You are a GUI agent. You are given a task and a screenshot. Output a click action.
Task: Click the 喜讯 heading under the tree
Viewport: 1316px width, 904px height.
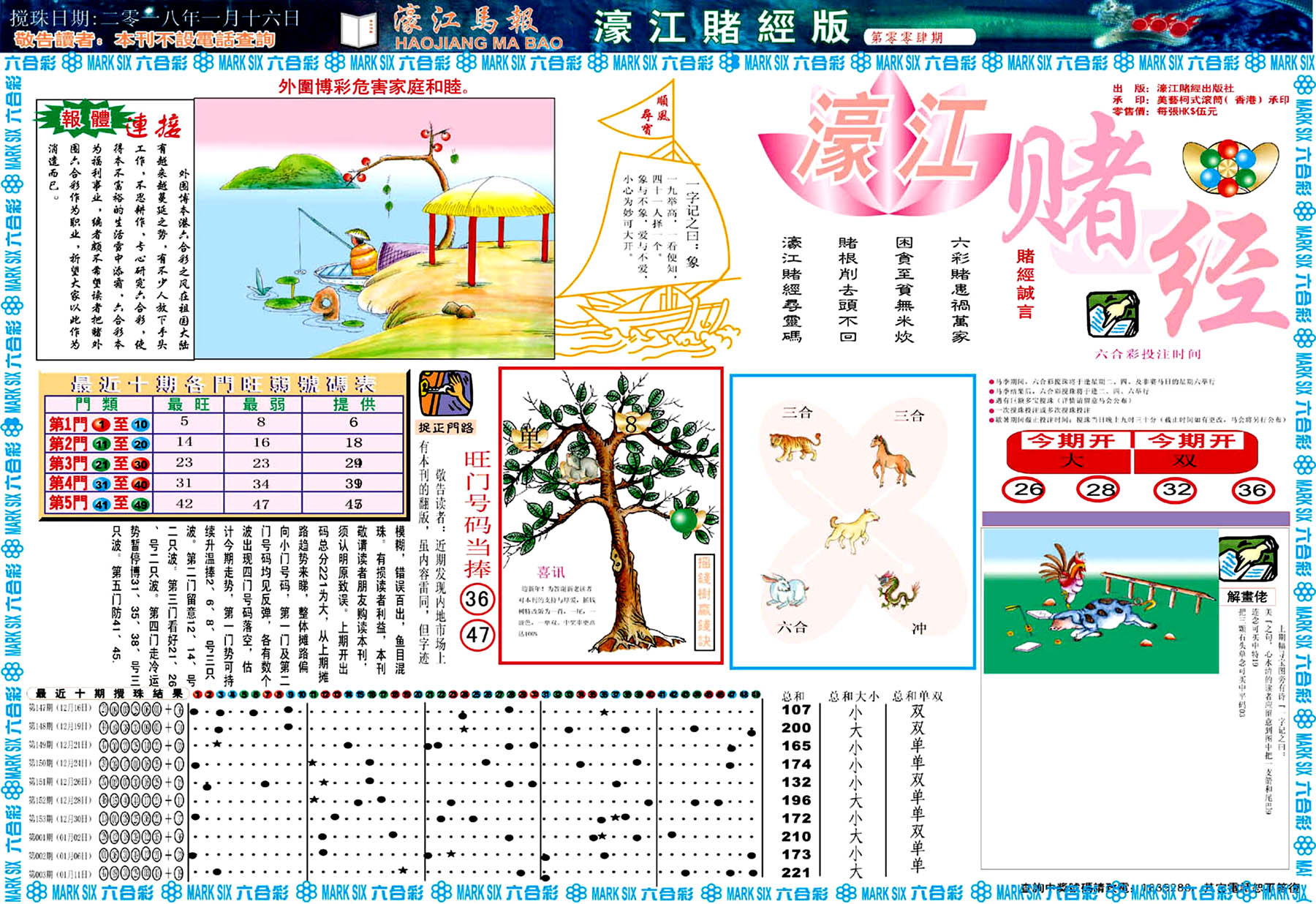point(551,572)
